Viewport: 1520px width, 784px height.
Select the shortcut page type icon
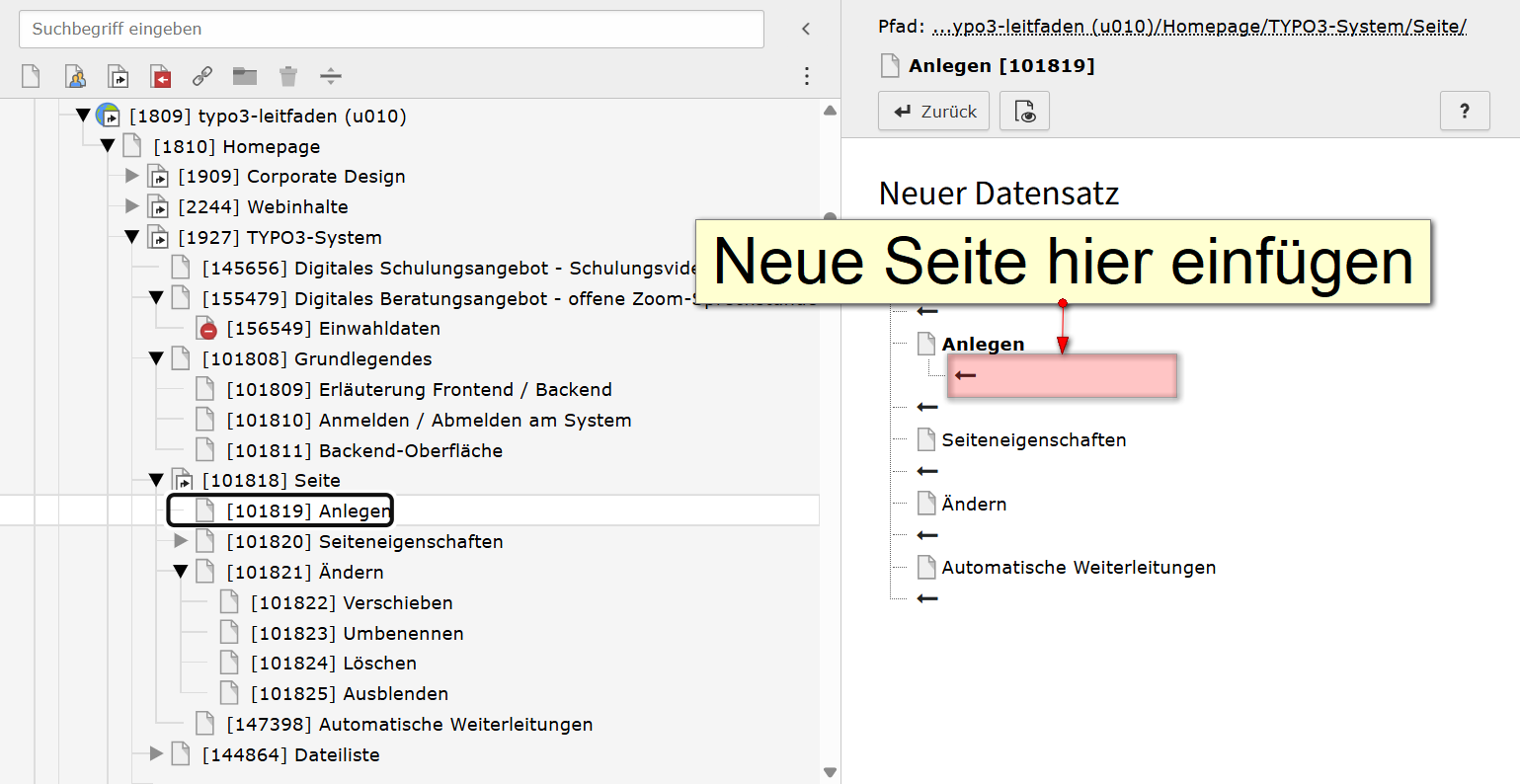pyautogui.click(x=119, y=76)
